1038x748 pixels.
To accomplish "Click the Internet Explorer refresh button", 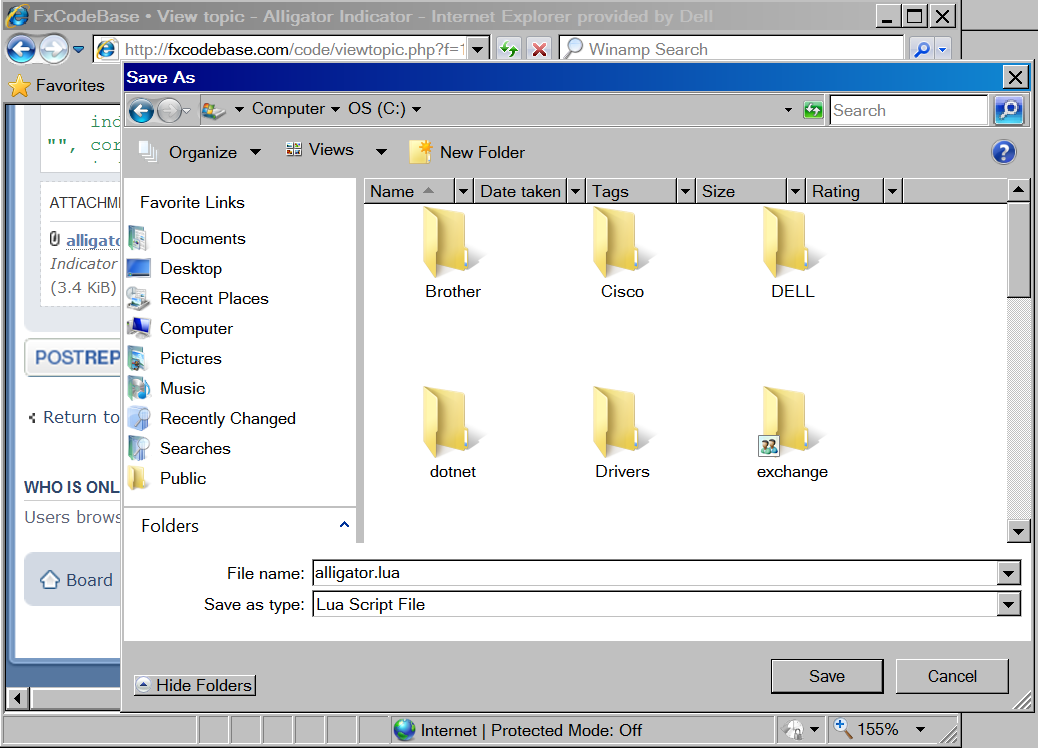I will point(509,49).
